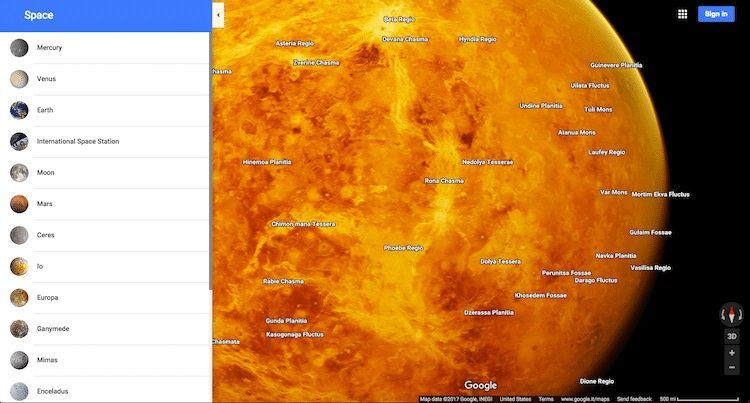This screenshot has height=403, width=750.
Task: Click the International Space Station thumbnail icon
Action: (19, 142)
